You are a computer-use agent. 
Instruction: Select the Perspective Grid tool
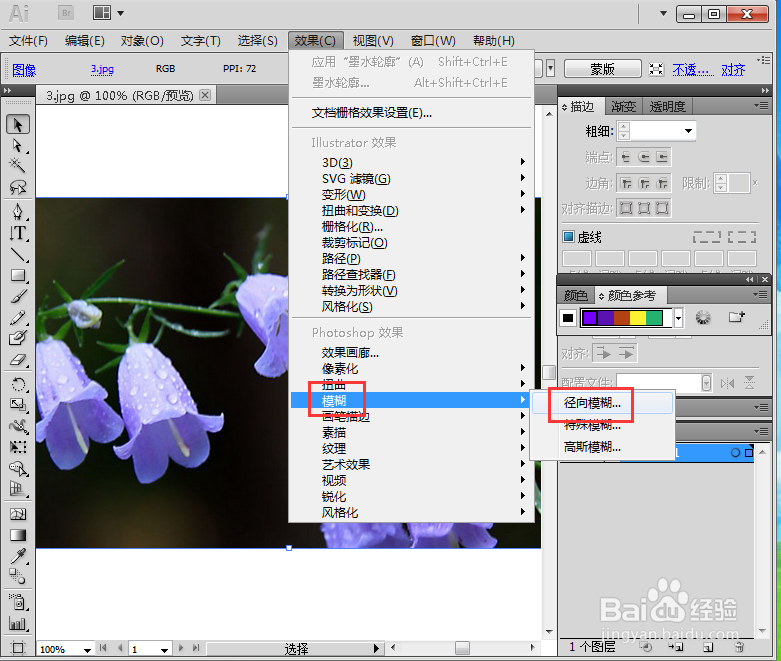18,489
